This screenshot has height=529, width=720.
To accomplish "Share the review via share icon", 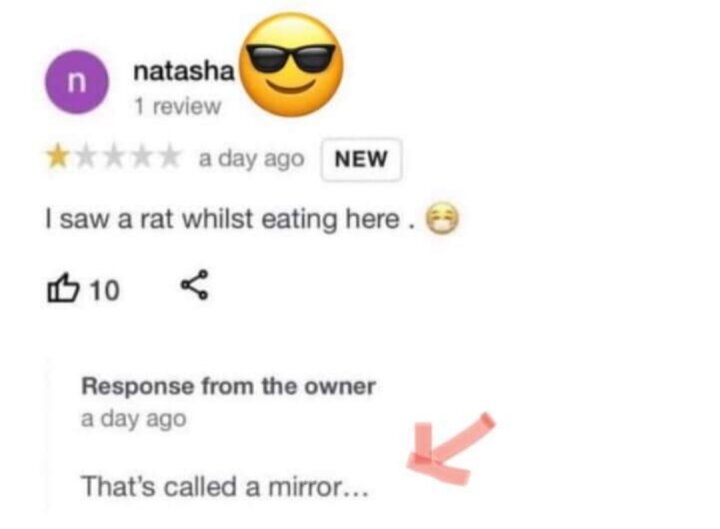I will point(195,285).
